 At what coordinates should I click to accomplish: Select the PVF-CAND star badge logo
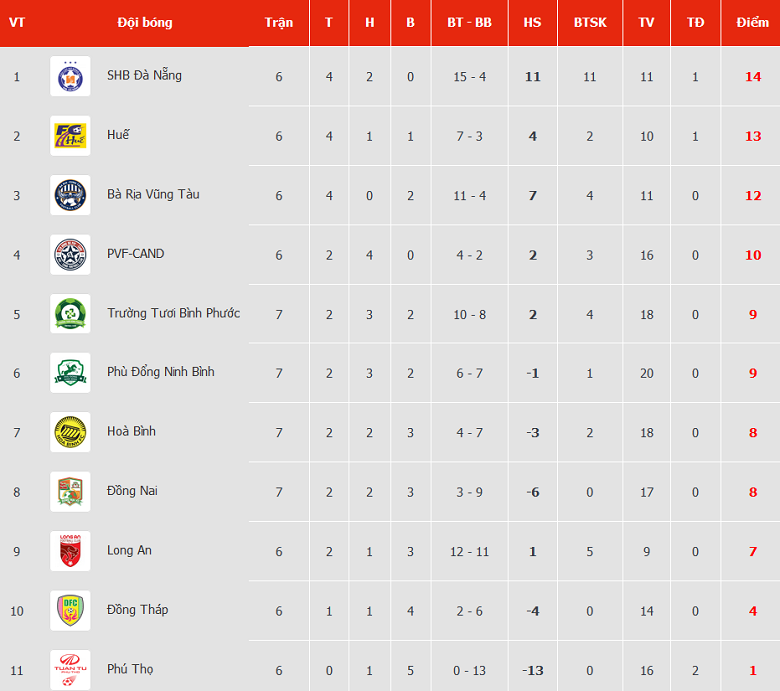(70, 255)
